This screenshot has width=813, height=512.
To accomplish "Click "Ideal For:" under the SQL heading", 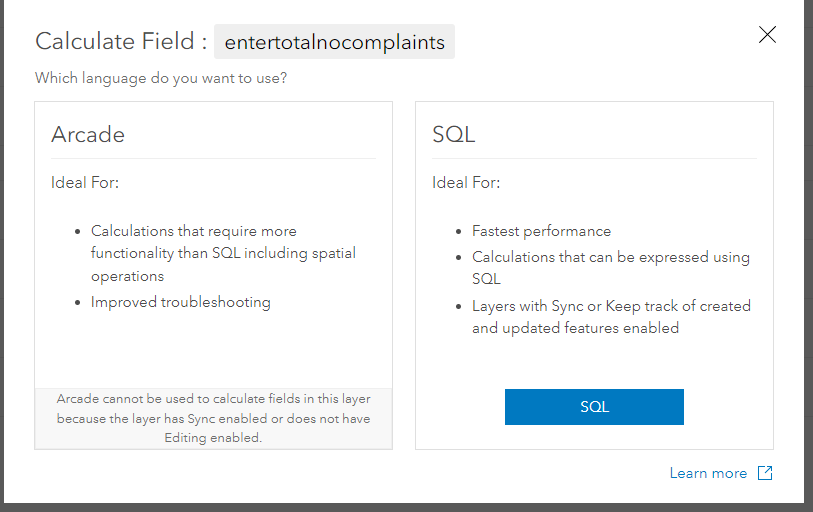I will click(x=466, y=182).
